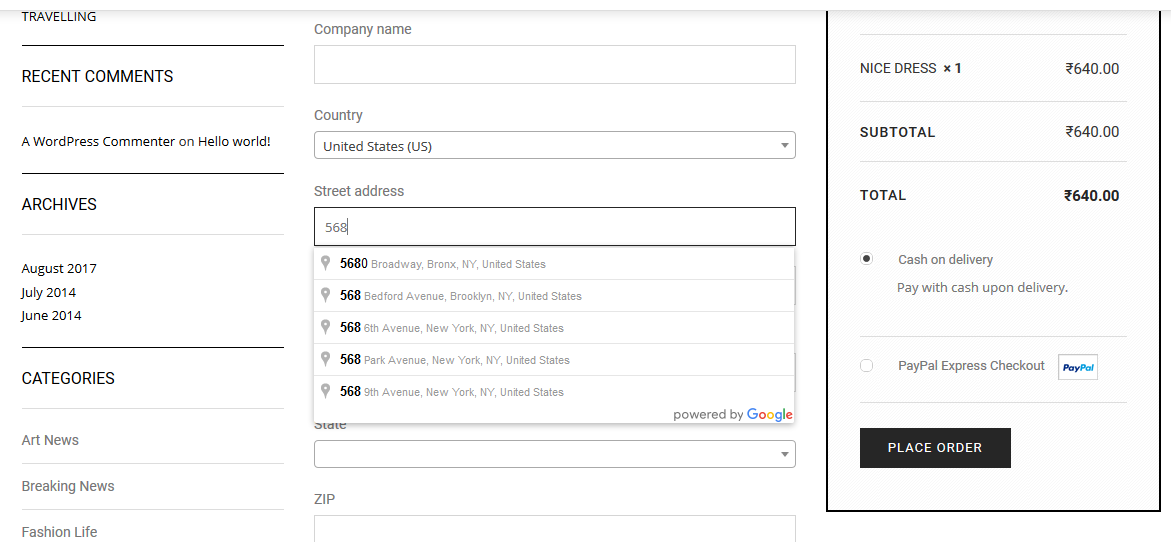Open the Country dropdown United States (US)

click(555, 146)
